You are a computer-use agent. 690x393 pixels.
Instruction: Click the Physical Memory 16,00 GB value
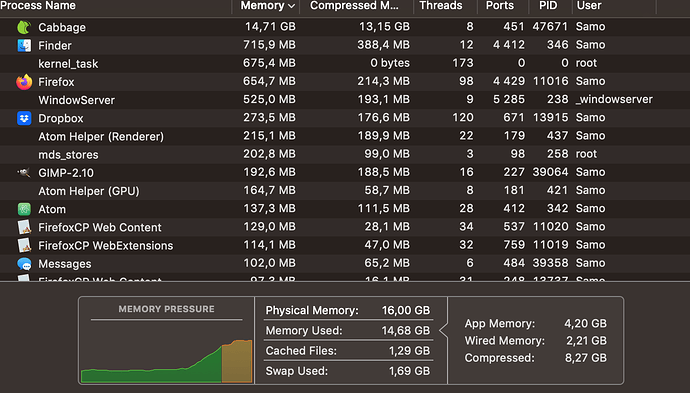(x=406, y=310)
